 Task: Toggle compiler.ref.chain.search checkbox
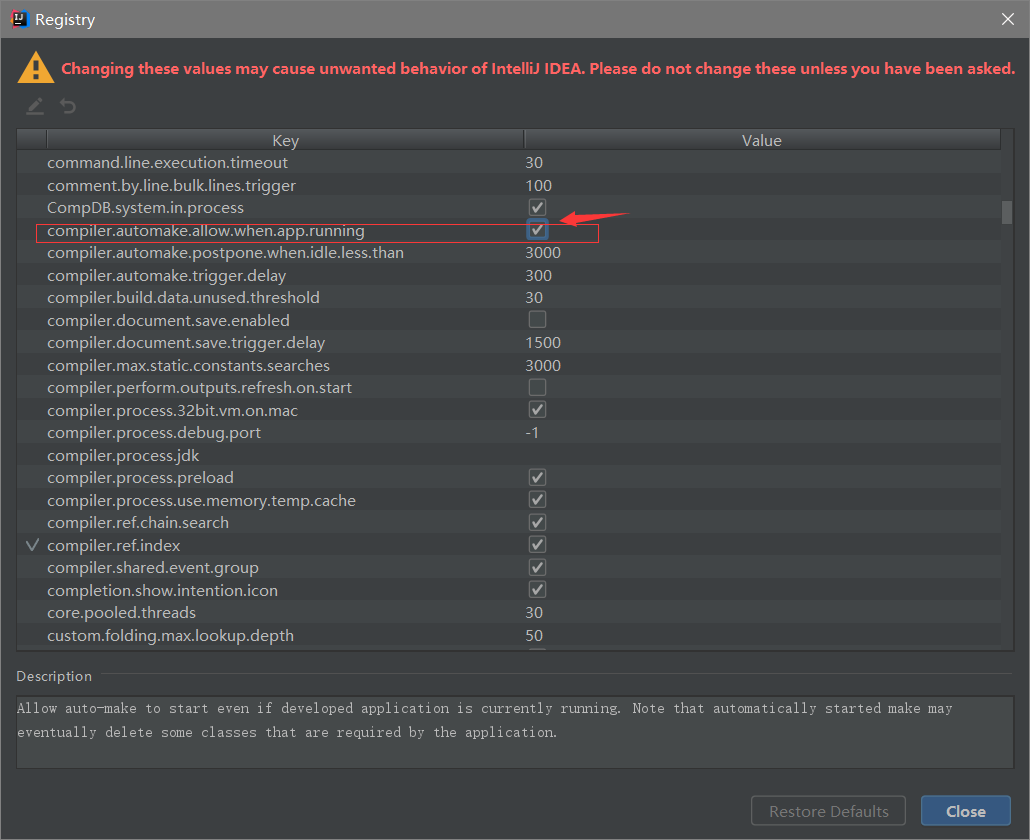coord(537,522)
